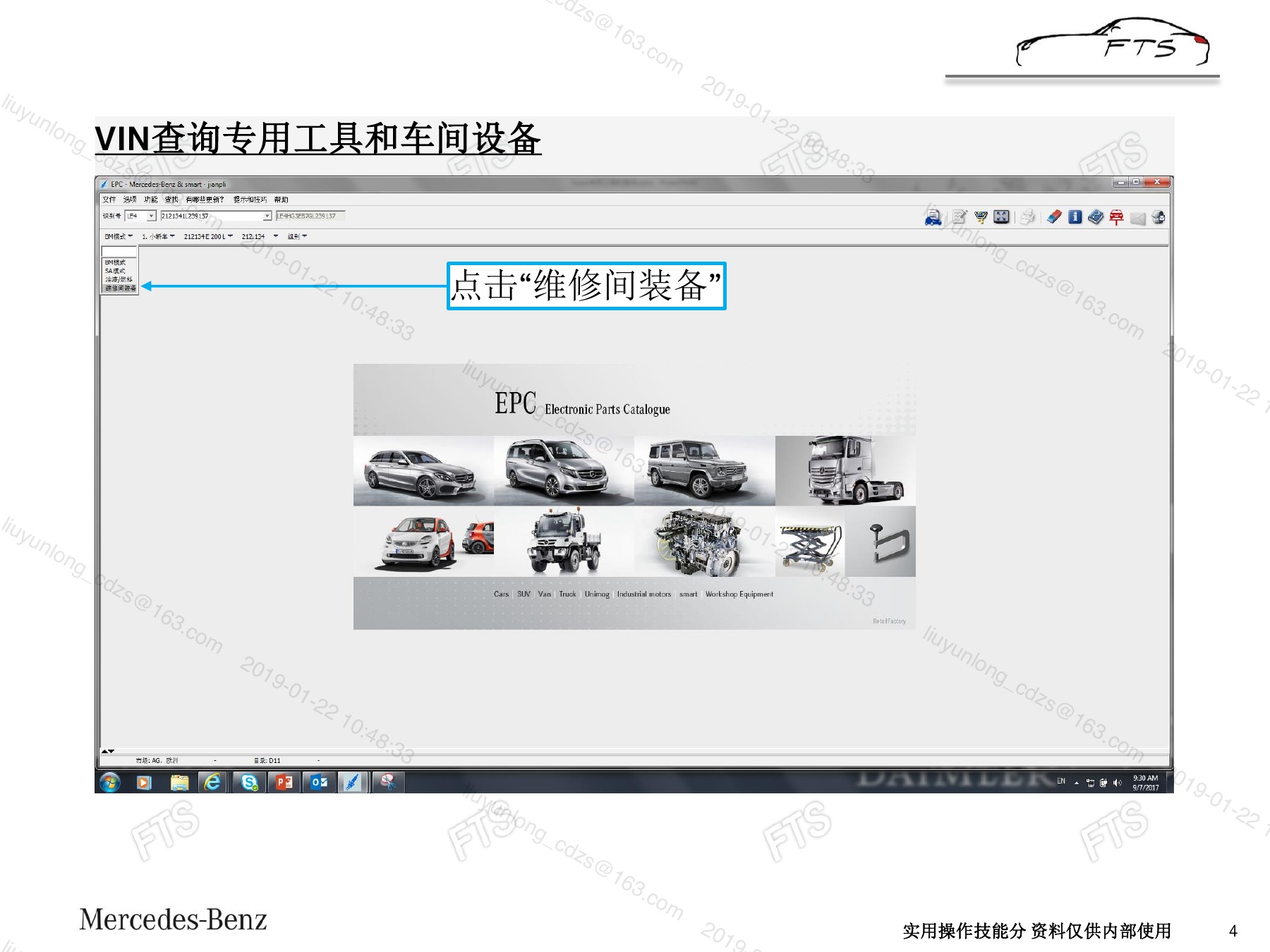
Task: Open the blue information icon
Action: point(1075,217)
